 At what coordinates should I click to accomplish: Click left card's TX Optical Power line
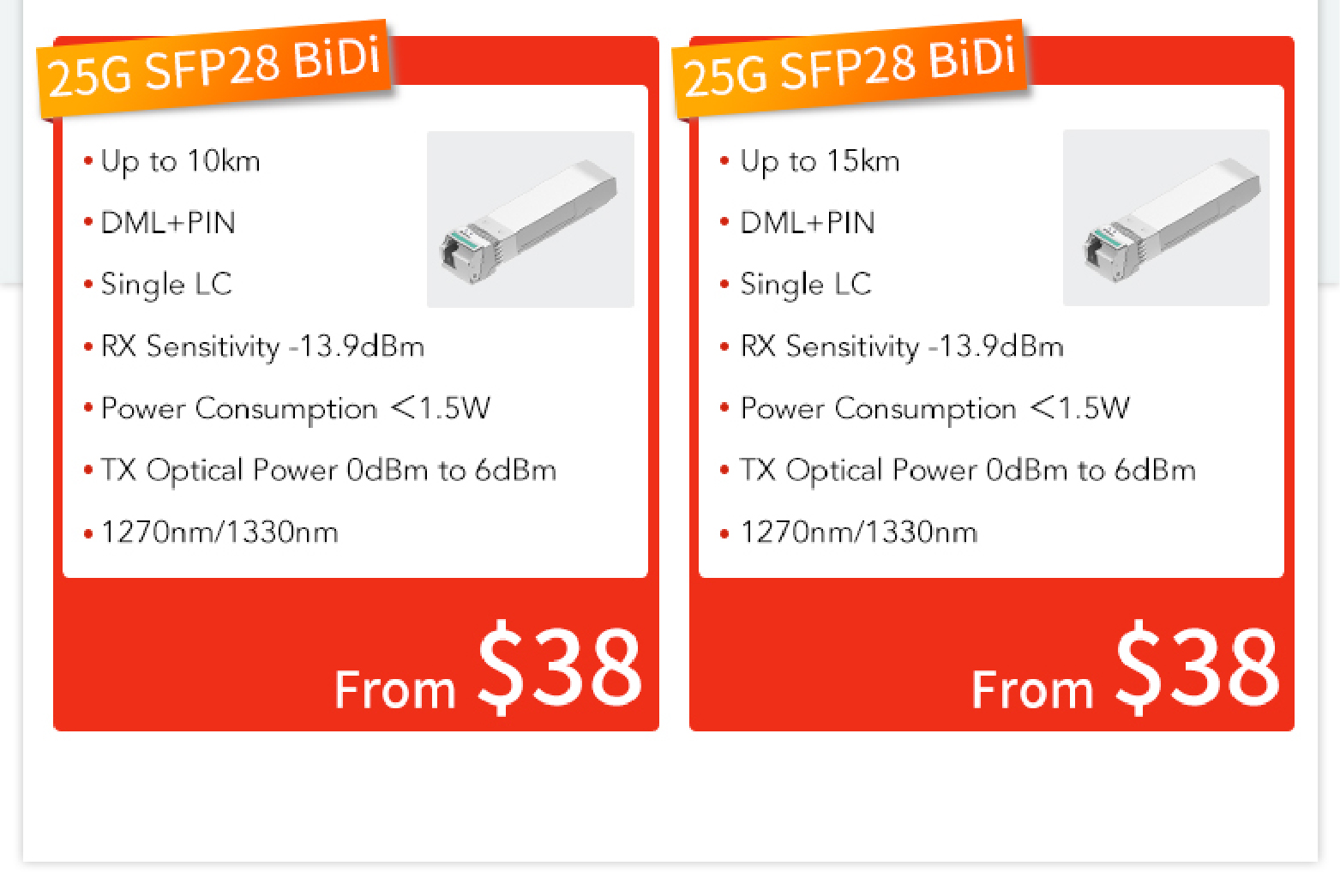pos(328,471)
